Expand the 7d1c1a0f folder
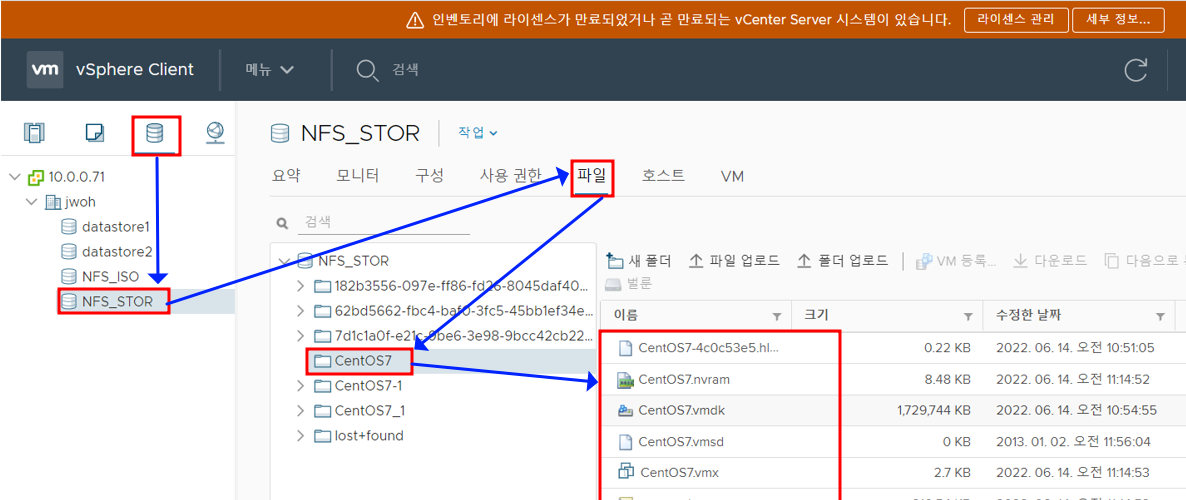The image size is (1186, 500). (301, 336)
